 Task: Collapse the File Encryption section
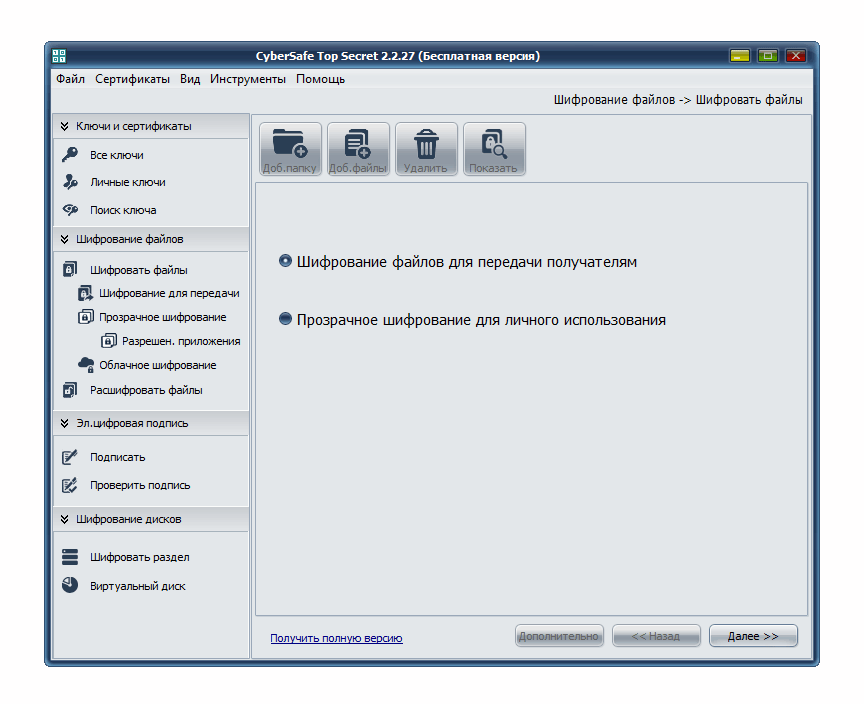click(x=65, y=239)
